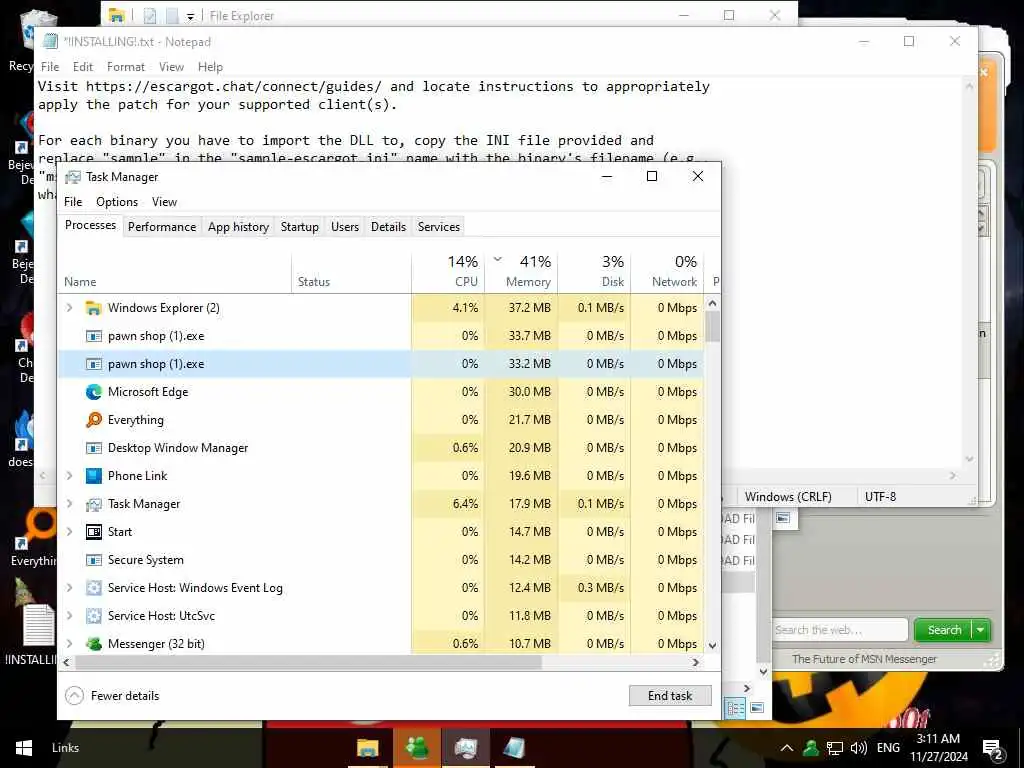Open Task Manager Options menu
This screenshot has height=768, width=1024.
pyautogui.click(x=117, y=202)
